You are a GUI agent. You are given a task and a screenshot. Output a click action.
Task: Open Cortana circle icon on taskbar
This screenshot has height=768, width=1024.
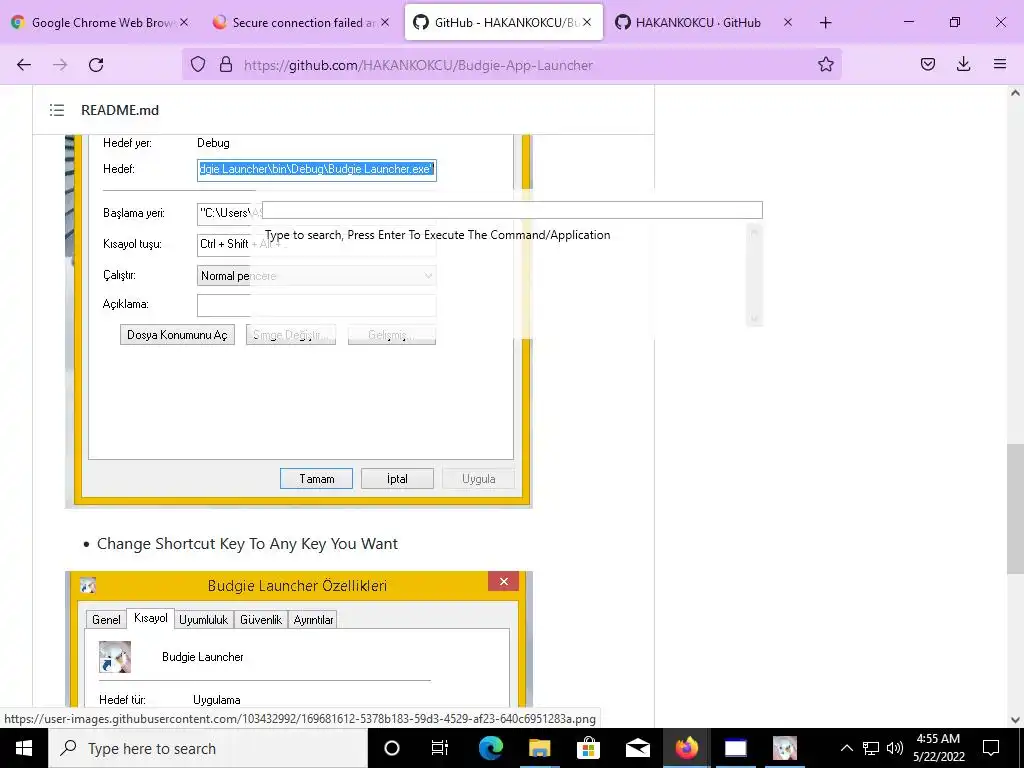[x=391, y=748]
